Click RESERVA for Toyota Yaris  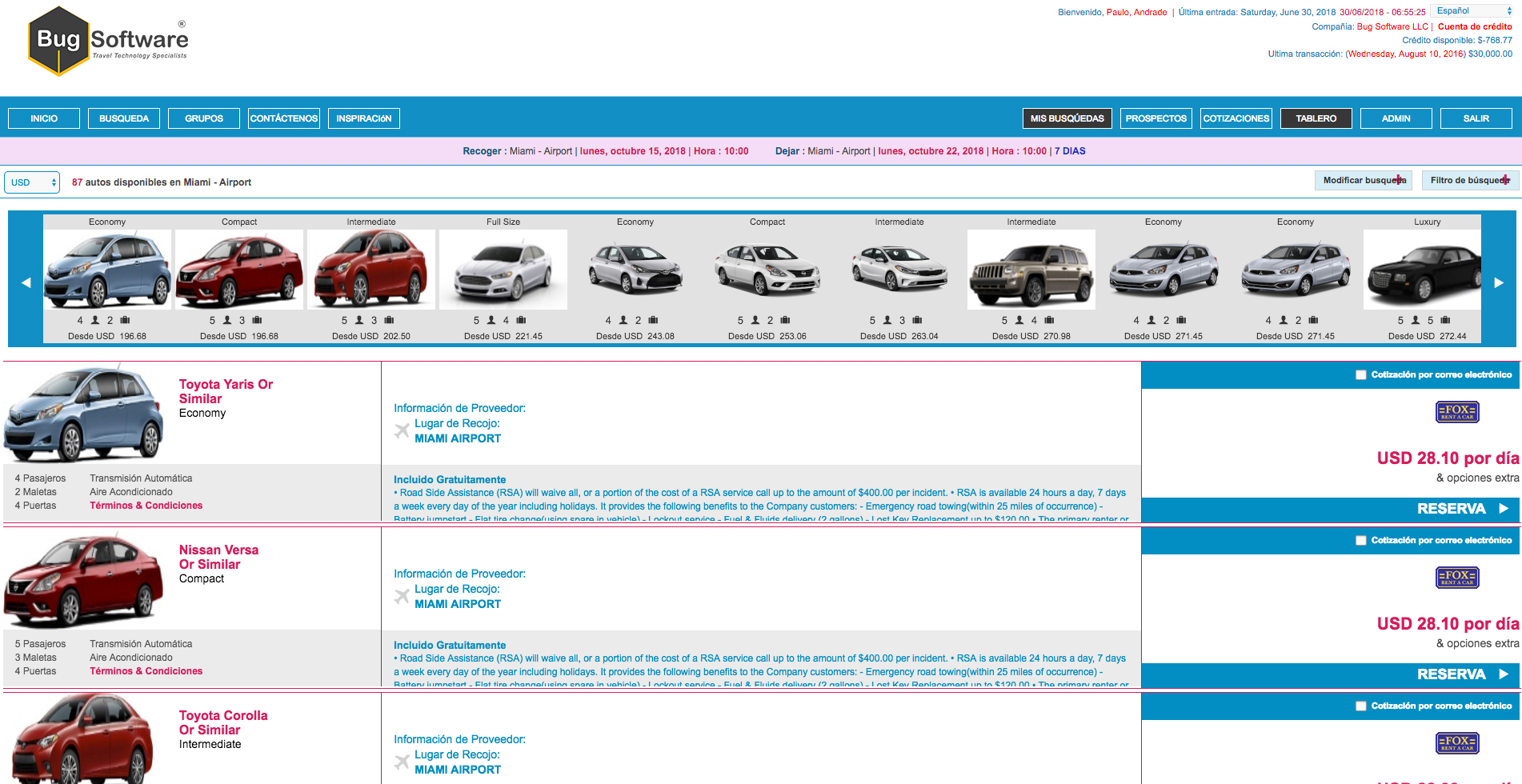tap(1330, 509)
